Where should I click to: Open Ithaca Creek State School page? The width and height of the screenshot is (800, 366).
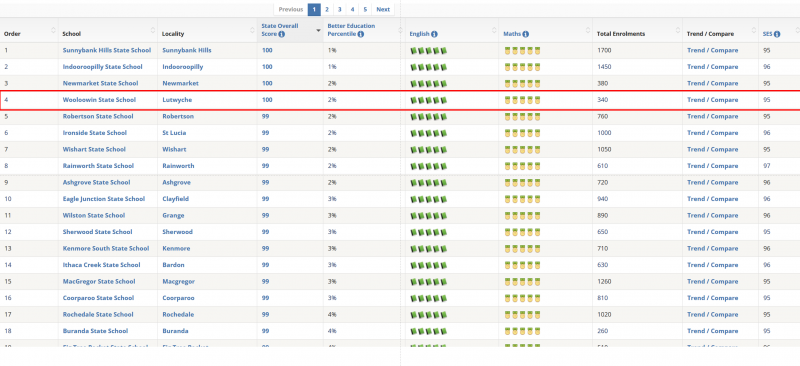coord(102,265)
